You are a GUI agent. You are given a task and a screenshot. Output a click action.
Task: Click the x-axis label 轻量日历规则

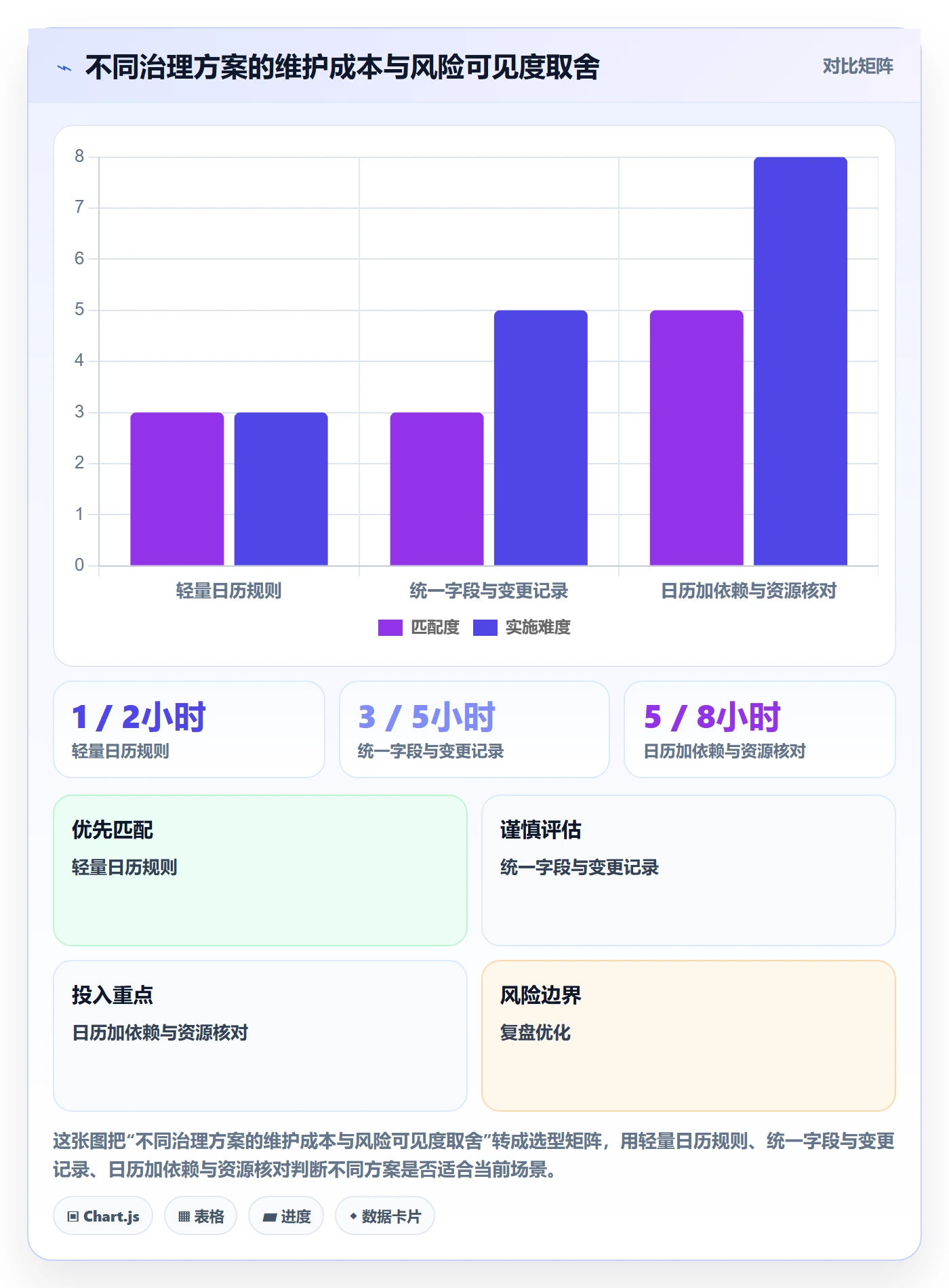229,591
